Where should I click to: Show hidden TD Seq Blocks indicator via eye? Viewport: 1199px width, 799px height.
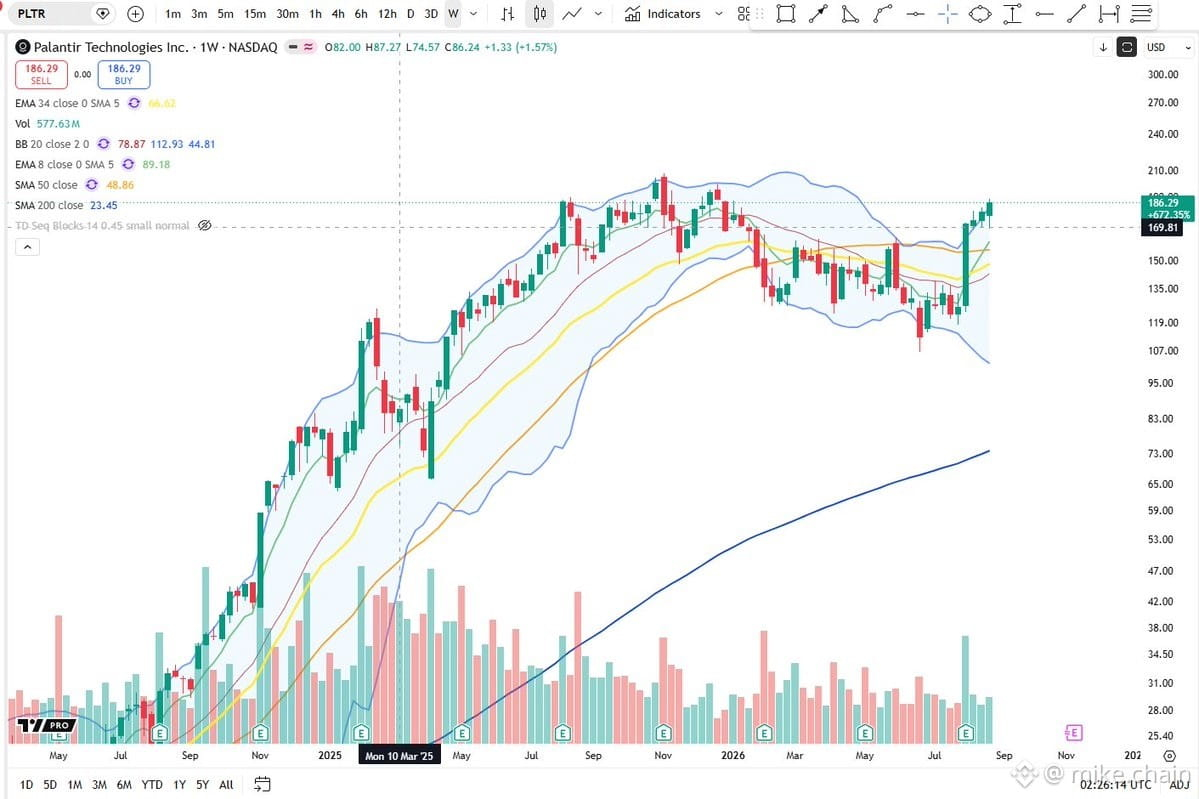tap(204, 226)
